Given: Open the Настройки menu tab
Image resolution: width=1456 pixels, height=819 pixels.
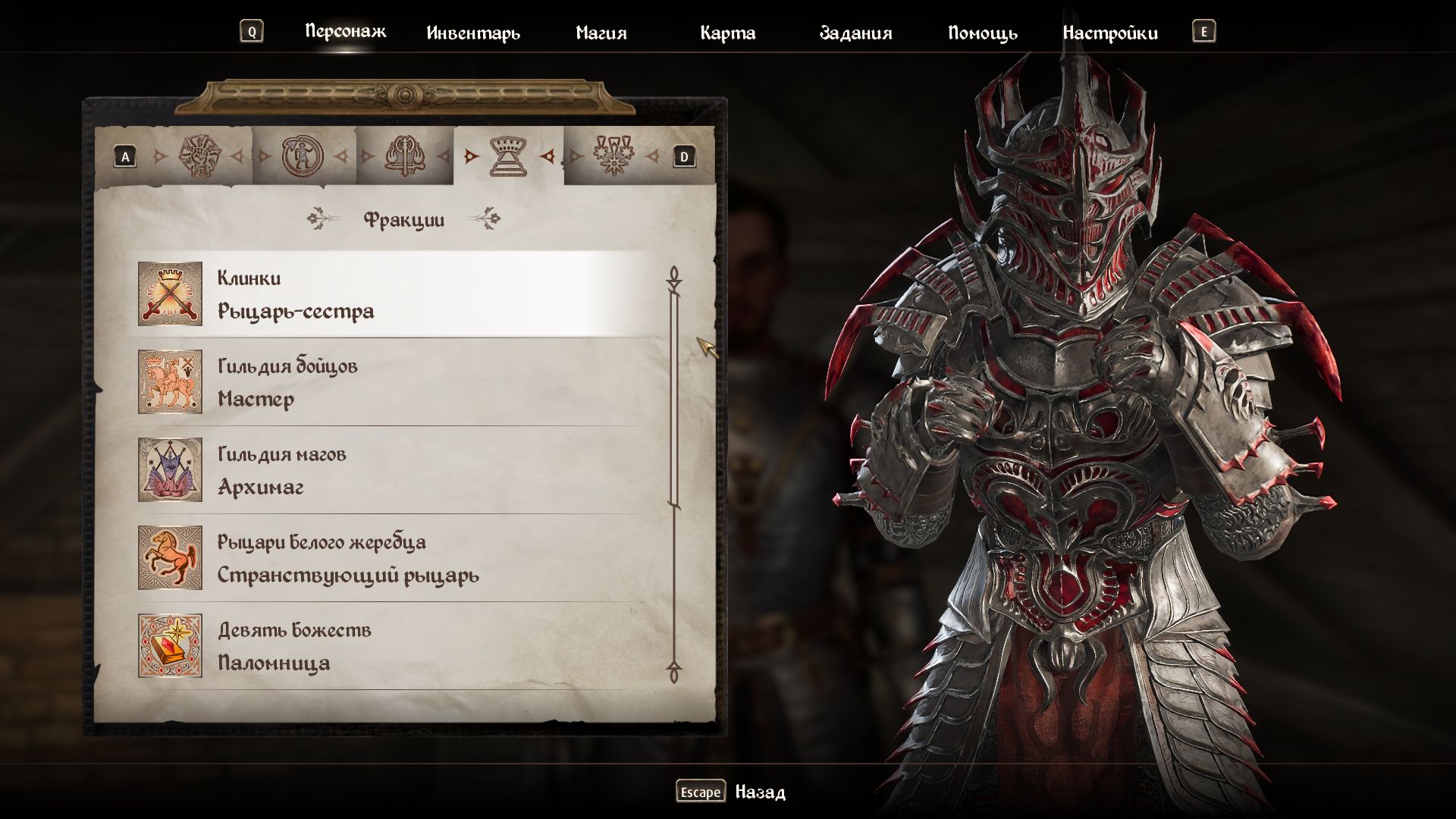Looking at the screenshot, I should point(1110,33).
